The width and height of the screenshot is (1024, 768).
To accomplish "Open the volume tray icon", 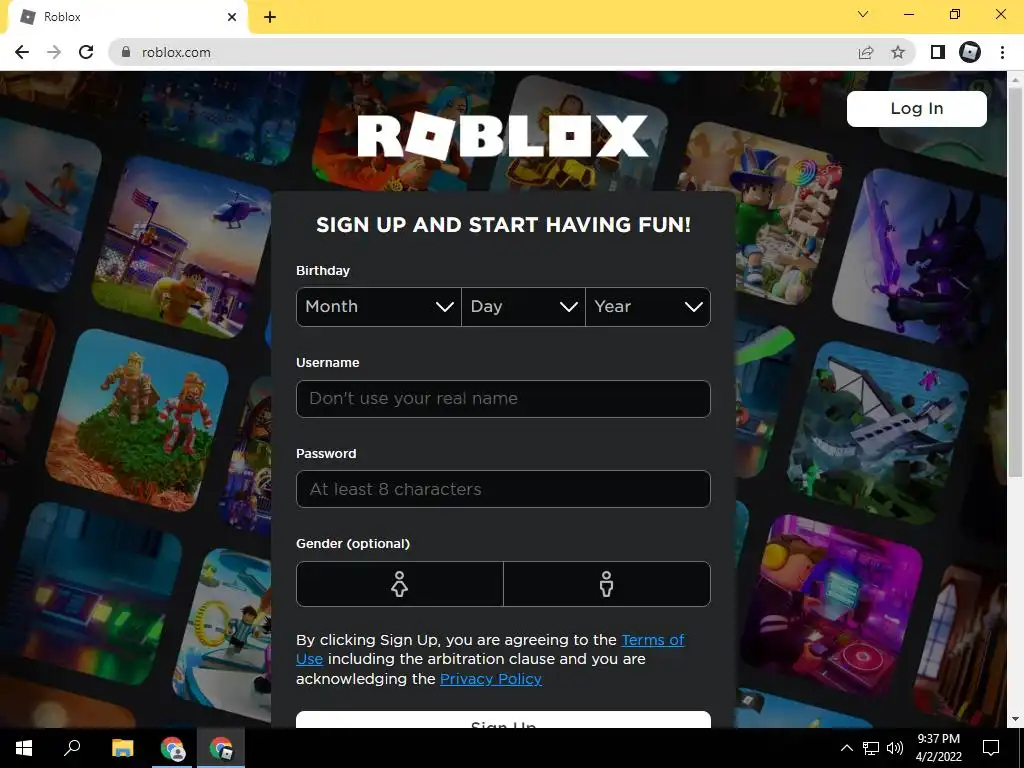I will point(895,748).
